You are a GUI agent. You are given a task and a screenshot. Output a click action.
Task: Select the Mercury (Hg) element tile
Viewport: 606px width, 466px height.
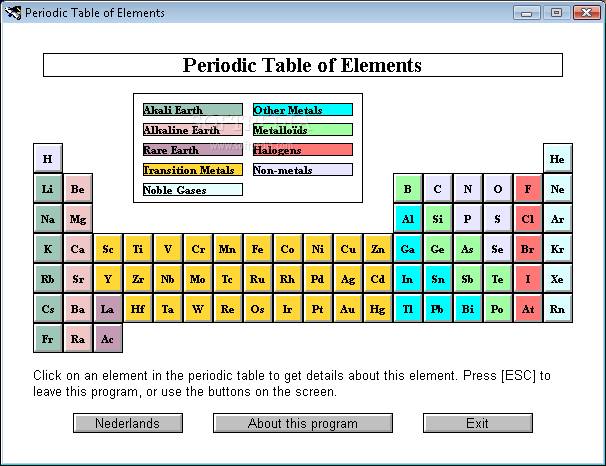pos(377,309)
